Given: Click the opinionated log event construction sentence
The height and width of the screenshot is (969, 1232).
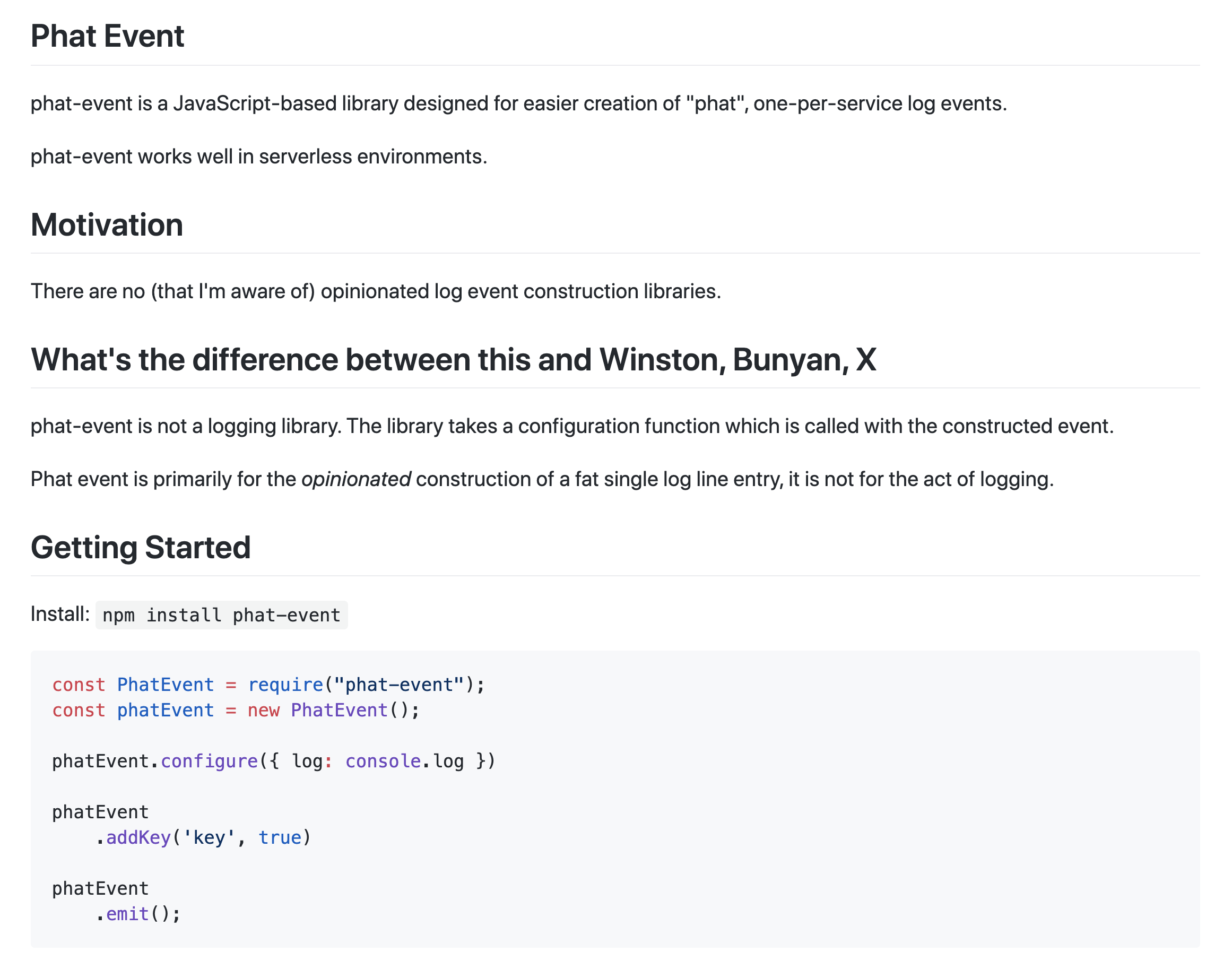Looking at the screenshot, I should pyautogui.click(x=376, y=292).
